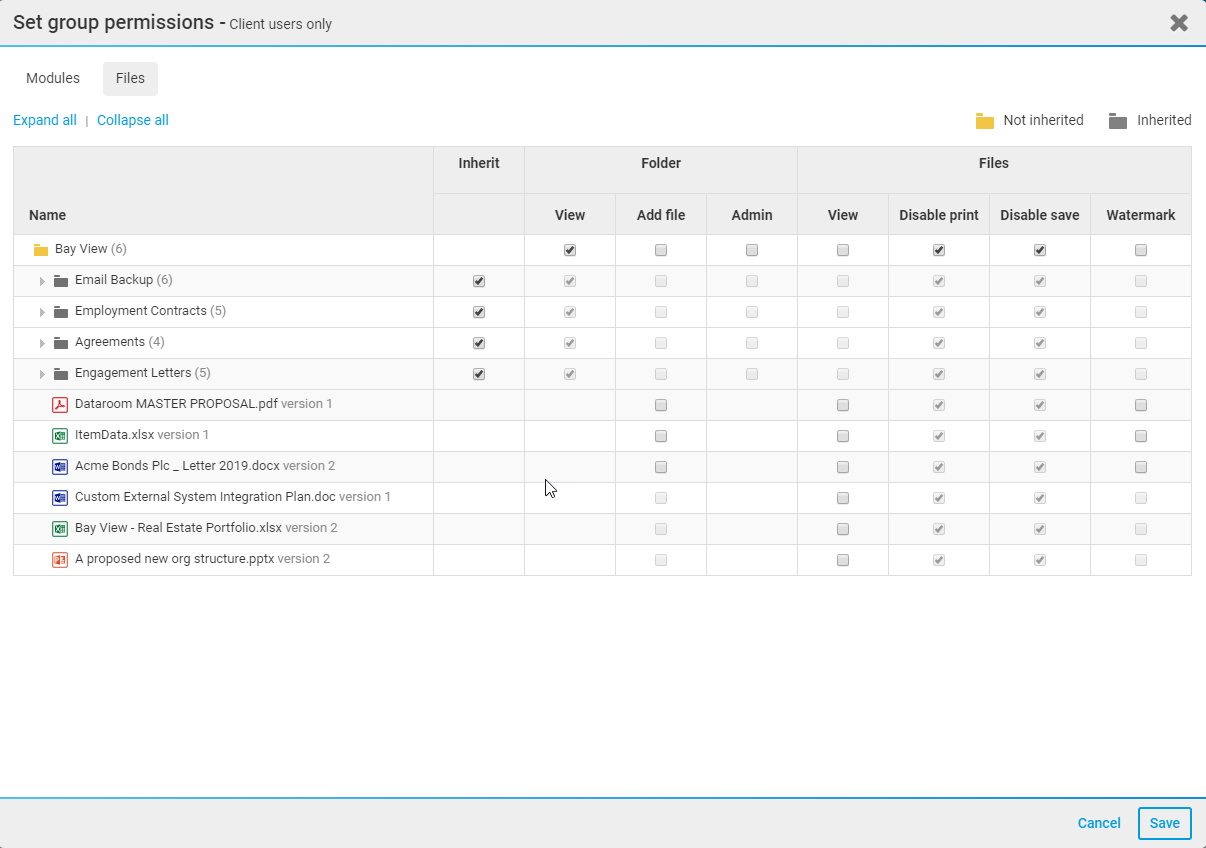
Task: Click the Cancel link
Action: [x=1098, y=823]
